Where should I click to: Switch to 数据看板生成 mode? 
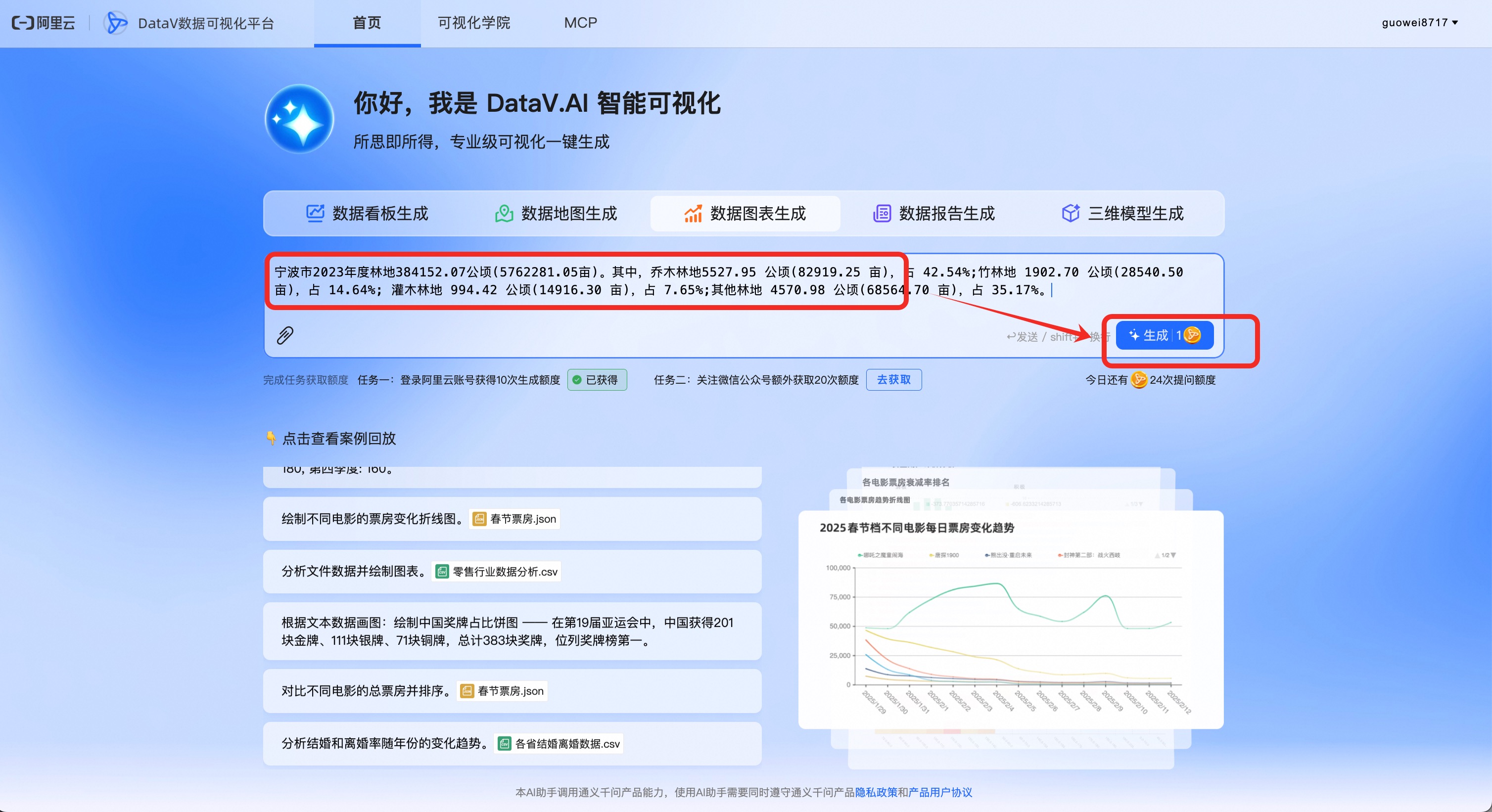[367, 213]
